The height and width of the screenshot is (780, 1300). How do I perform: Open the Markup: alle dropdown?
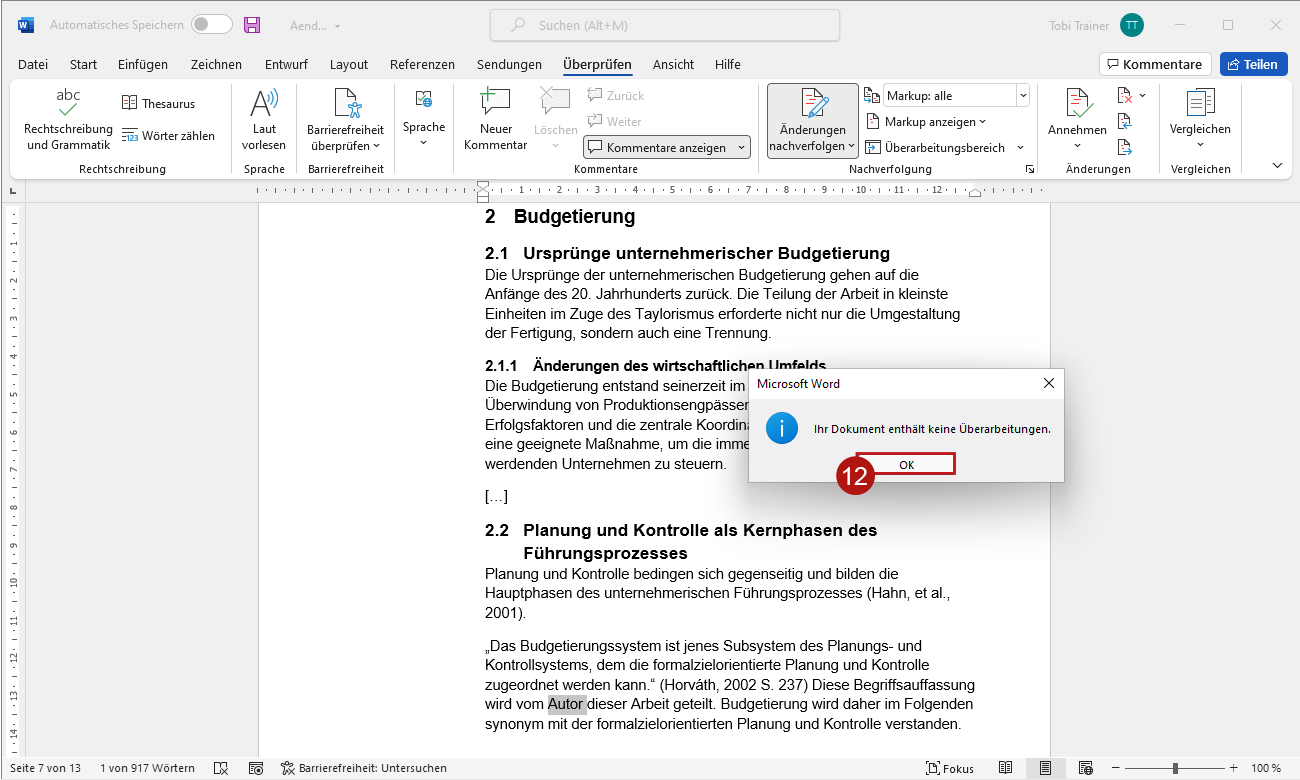tap(956, 96)
